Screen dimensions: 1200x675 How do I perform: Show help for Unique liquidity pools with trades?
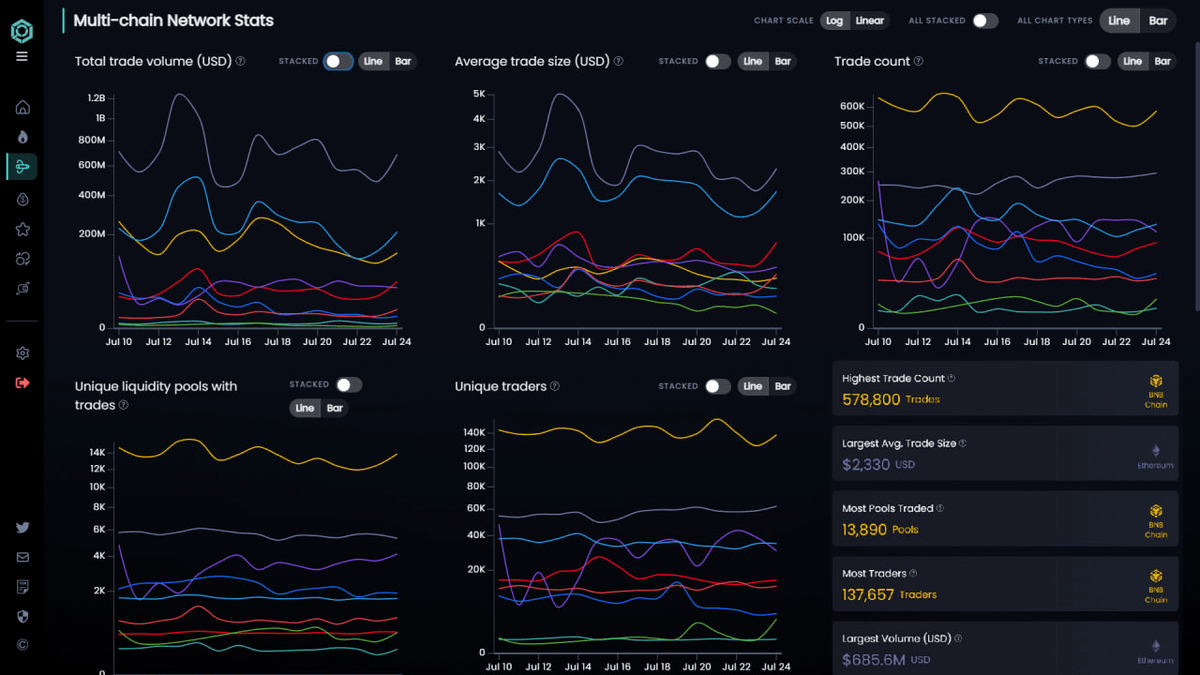pyautogui.click(x=124, y=405)
